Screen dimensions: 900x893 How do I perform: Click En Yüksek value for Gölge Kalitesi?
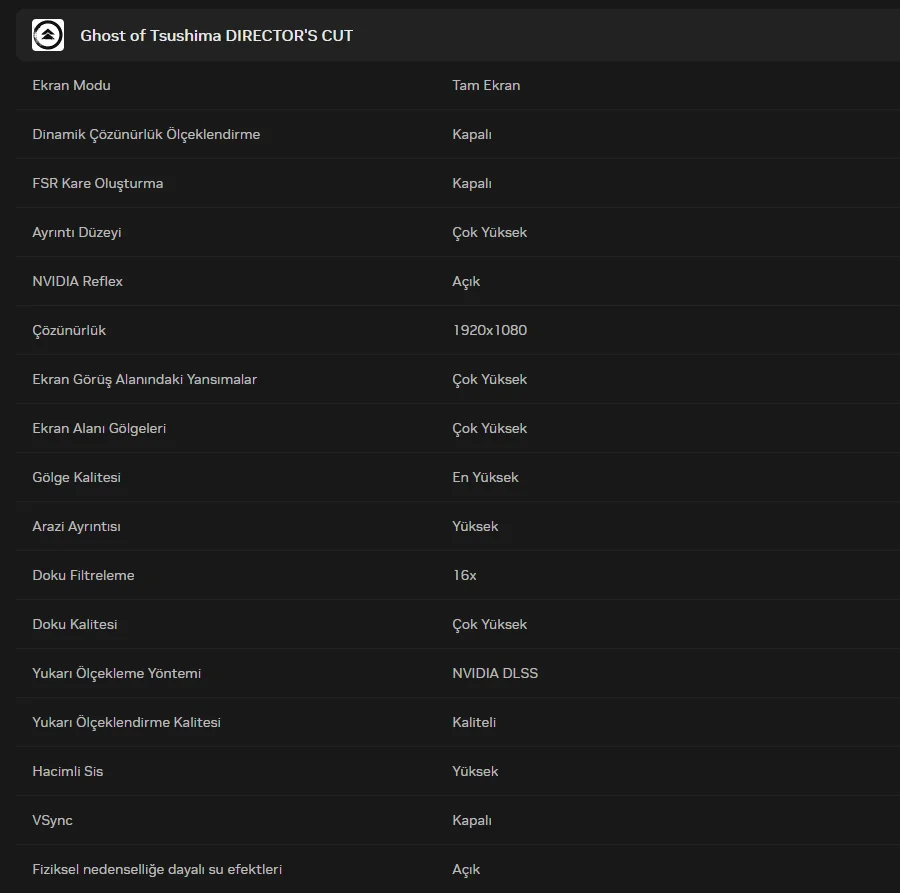(485, 477)
